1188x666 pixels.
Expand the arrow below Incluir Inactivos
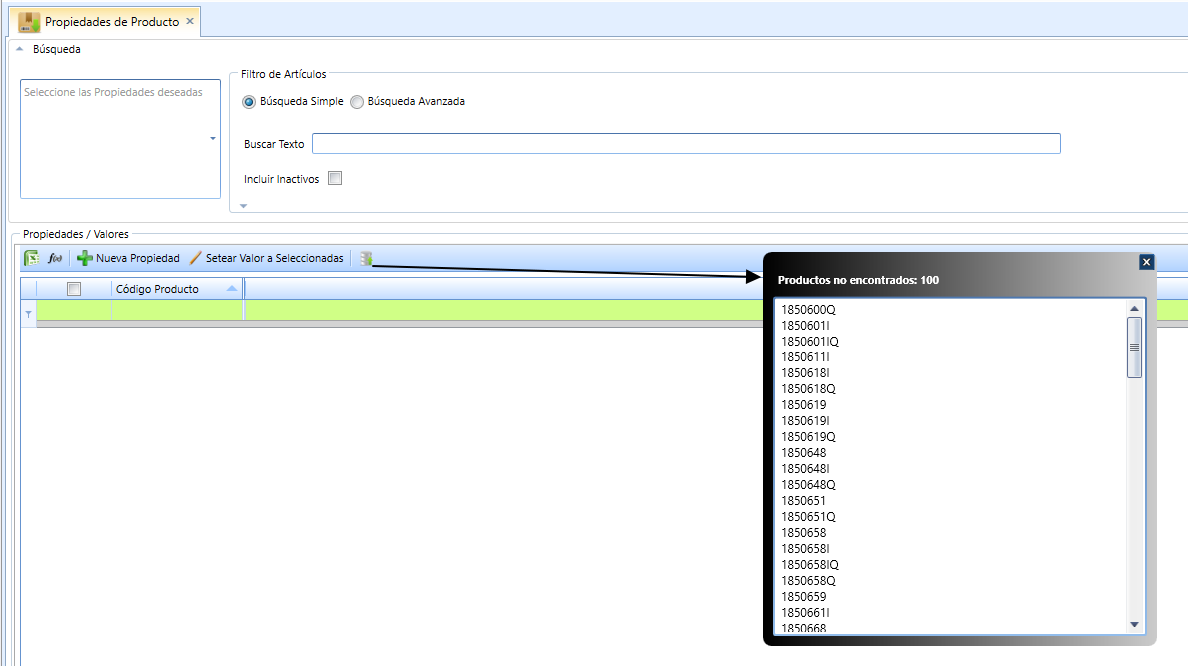coord(243,205)
